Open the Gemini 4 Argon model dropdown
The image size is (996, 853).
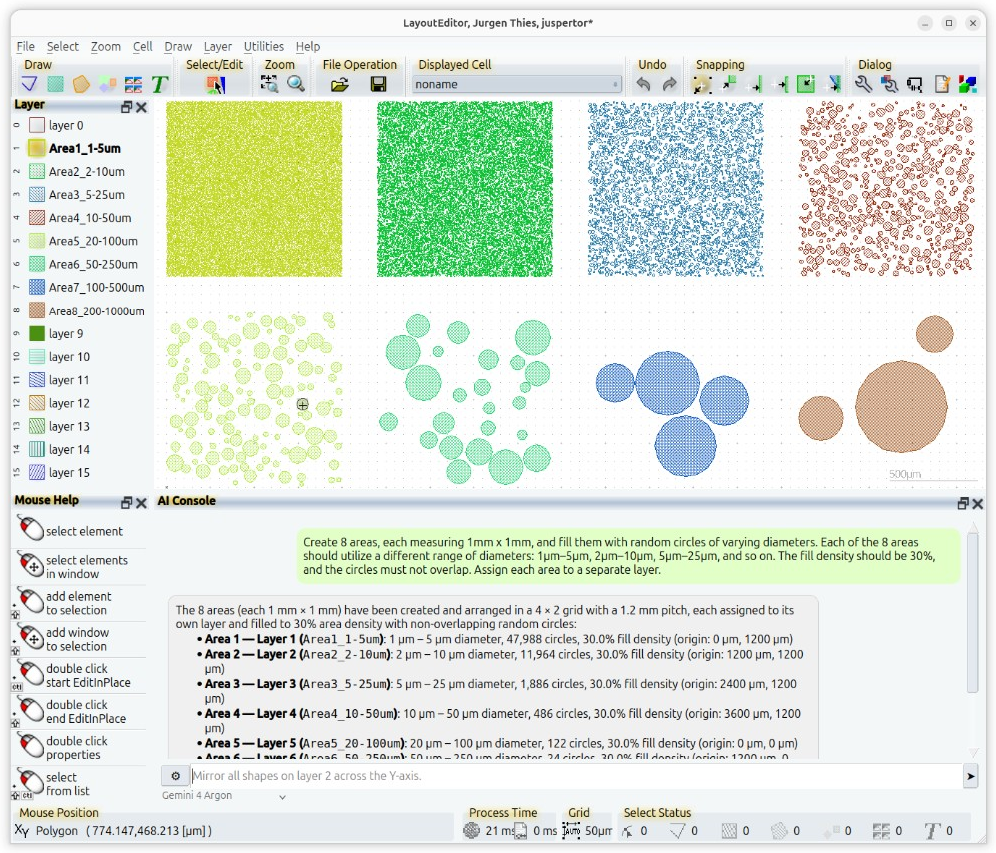[x=224, y=796]
